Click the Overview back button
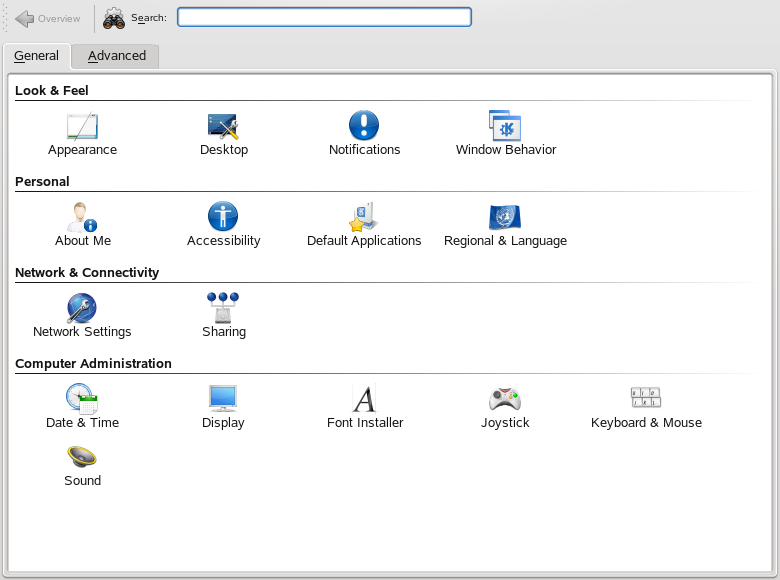780x580 pixels. [48, 18]
